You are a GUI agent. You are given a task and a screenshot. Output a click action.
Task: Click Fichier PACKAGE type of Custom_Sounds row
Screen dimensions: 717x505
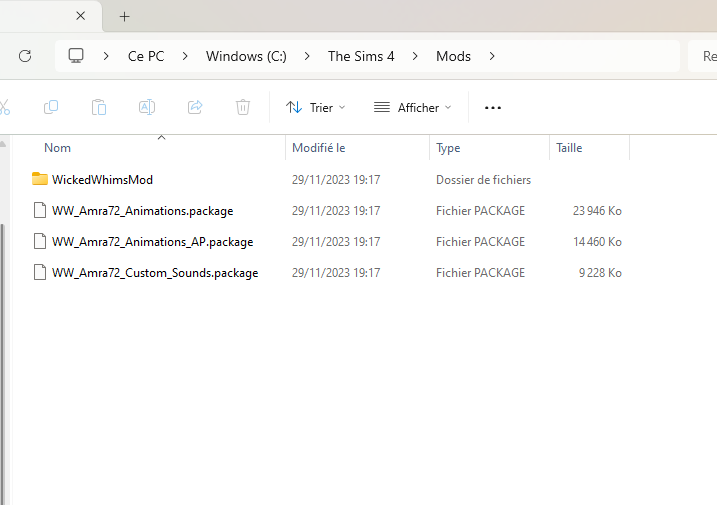click(480, 273)
